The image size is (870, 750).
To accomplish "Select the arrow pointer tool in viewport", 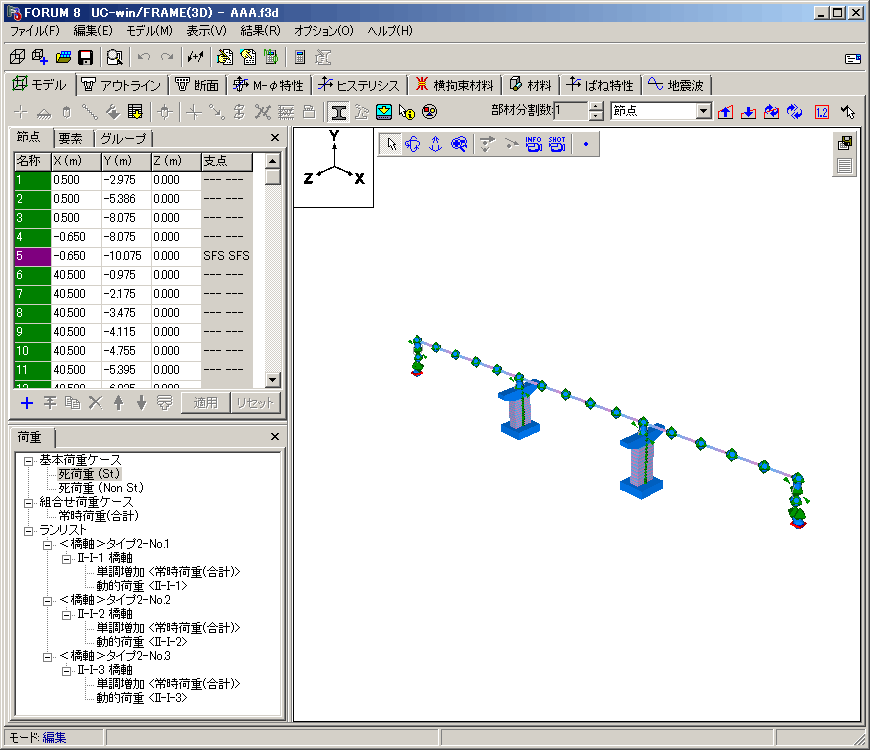I will tap(391, 144).
